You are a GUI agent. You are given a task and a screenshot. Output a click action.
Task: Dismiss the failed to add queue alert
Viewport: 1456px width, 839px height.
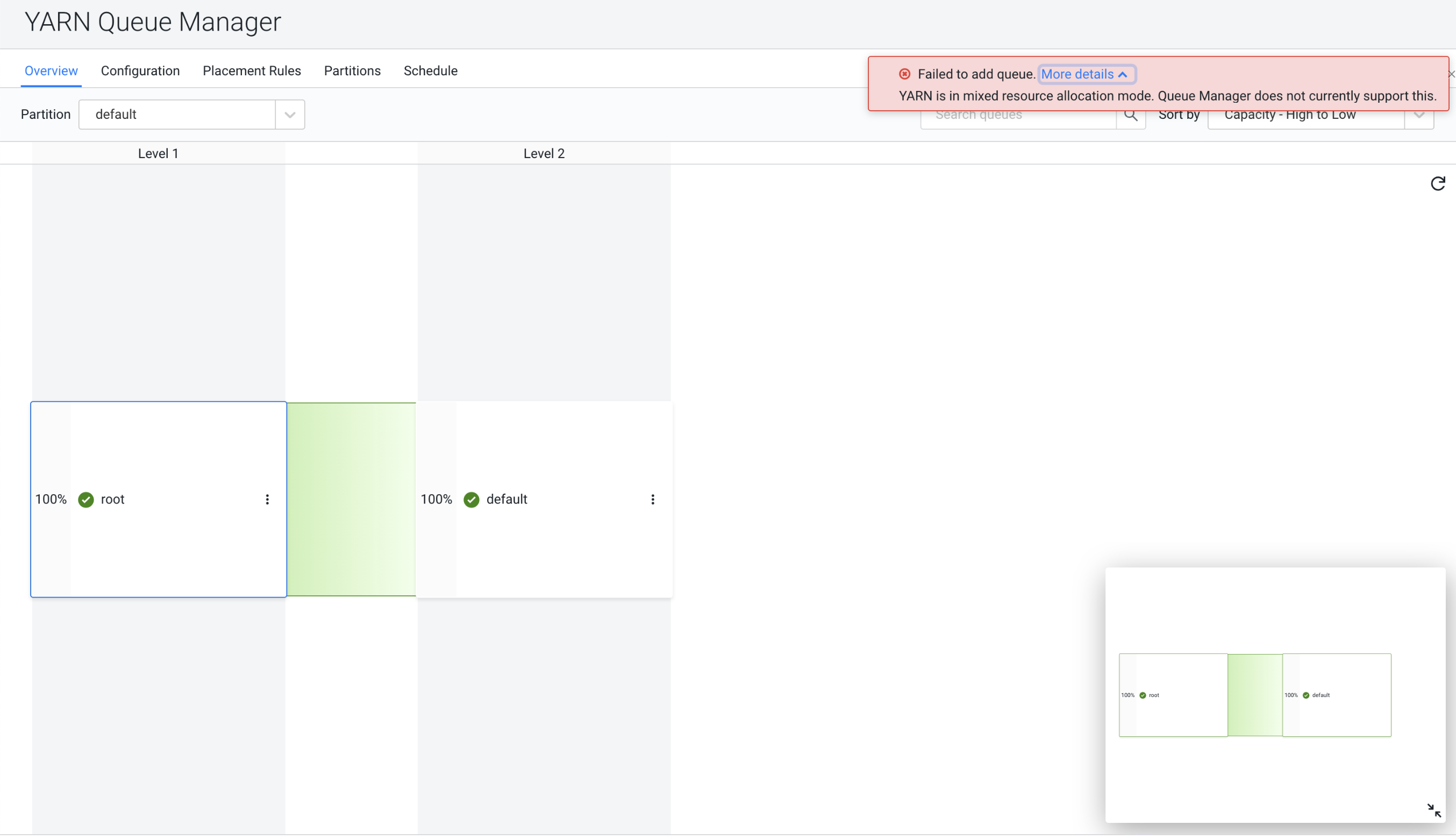1451,74
